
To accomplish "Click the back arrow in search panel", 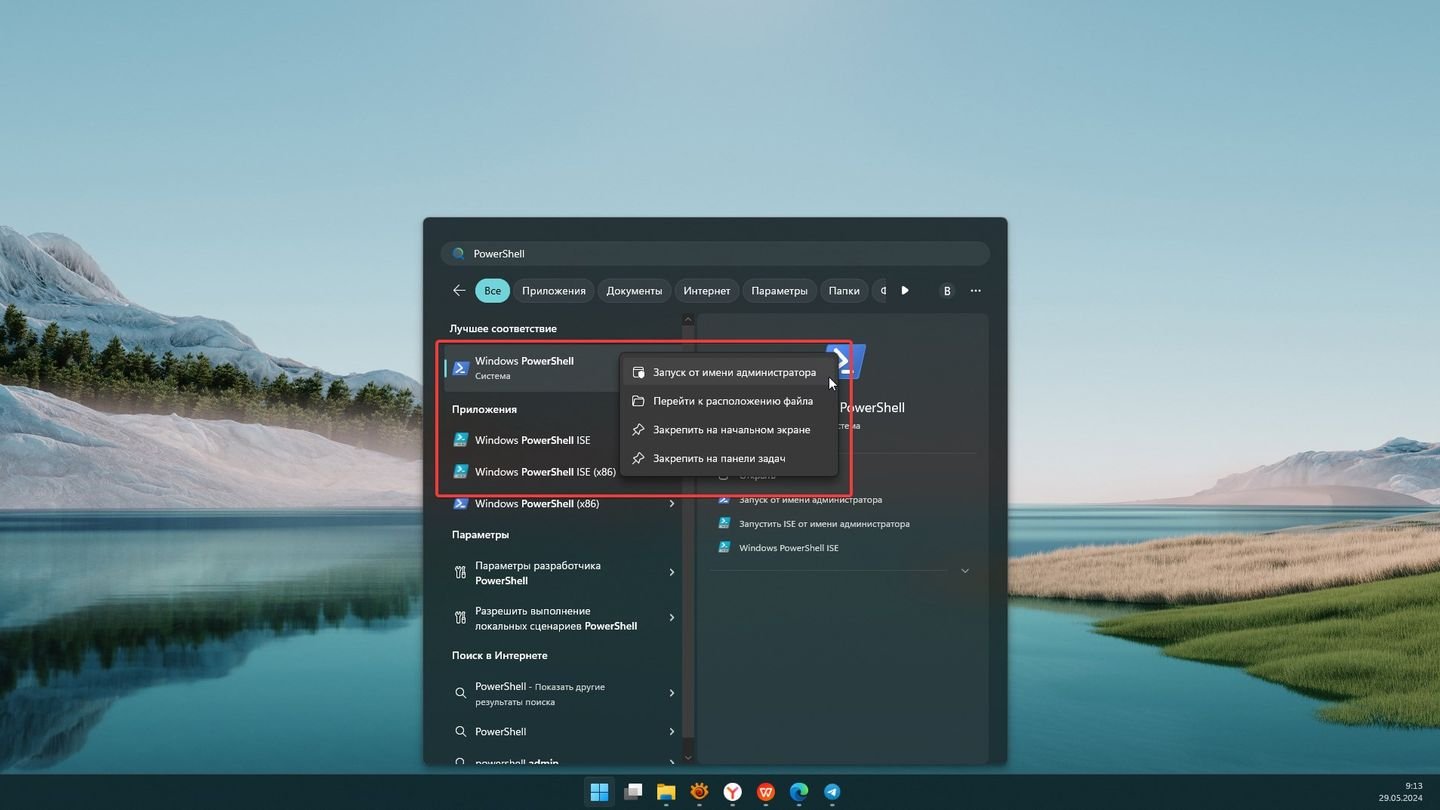I will point(459,291).
